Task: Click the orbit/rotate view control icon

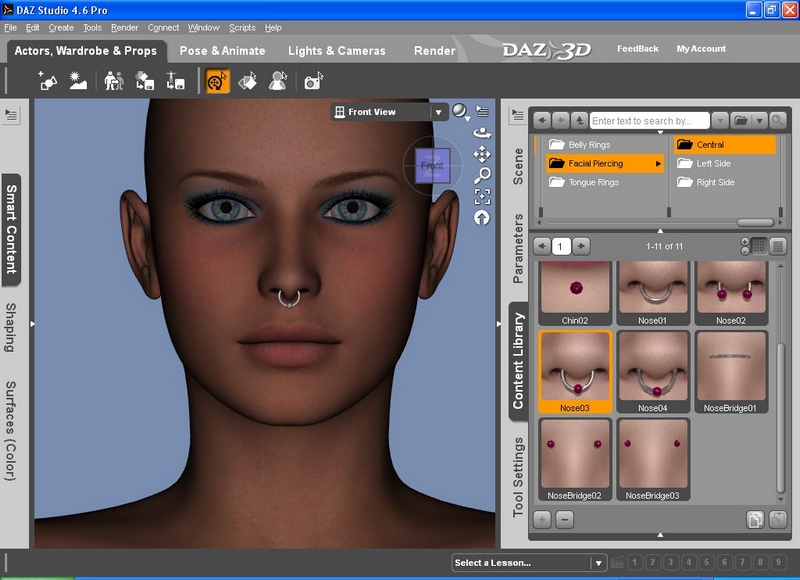Action: [x=482, y=133]
